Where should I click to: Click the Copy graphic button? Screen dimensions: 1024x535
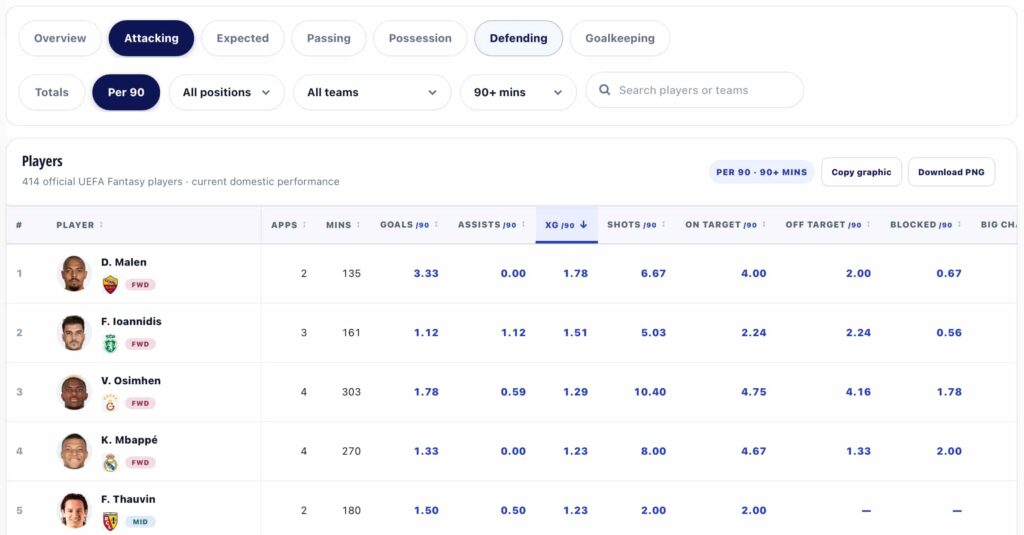[861, 172]
